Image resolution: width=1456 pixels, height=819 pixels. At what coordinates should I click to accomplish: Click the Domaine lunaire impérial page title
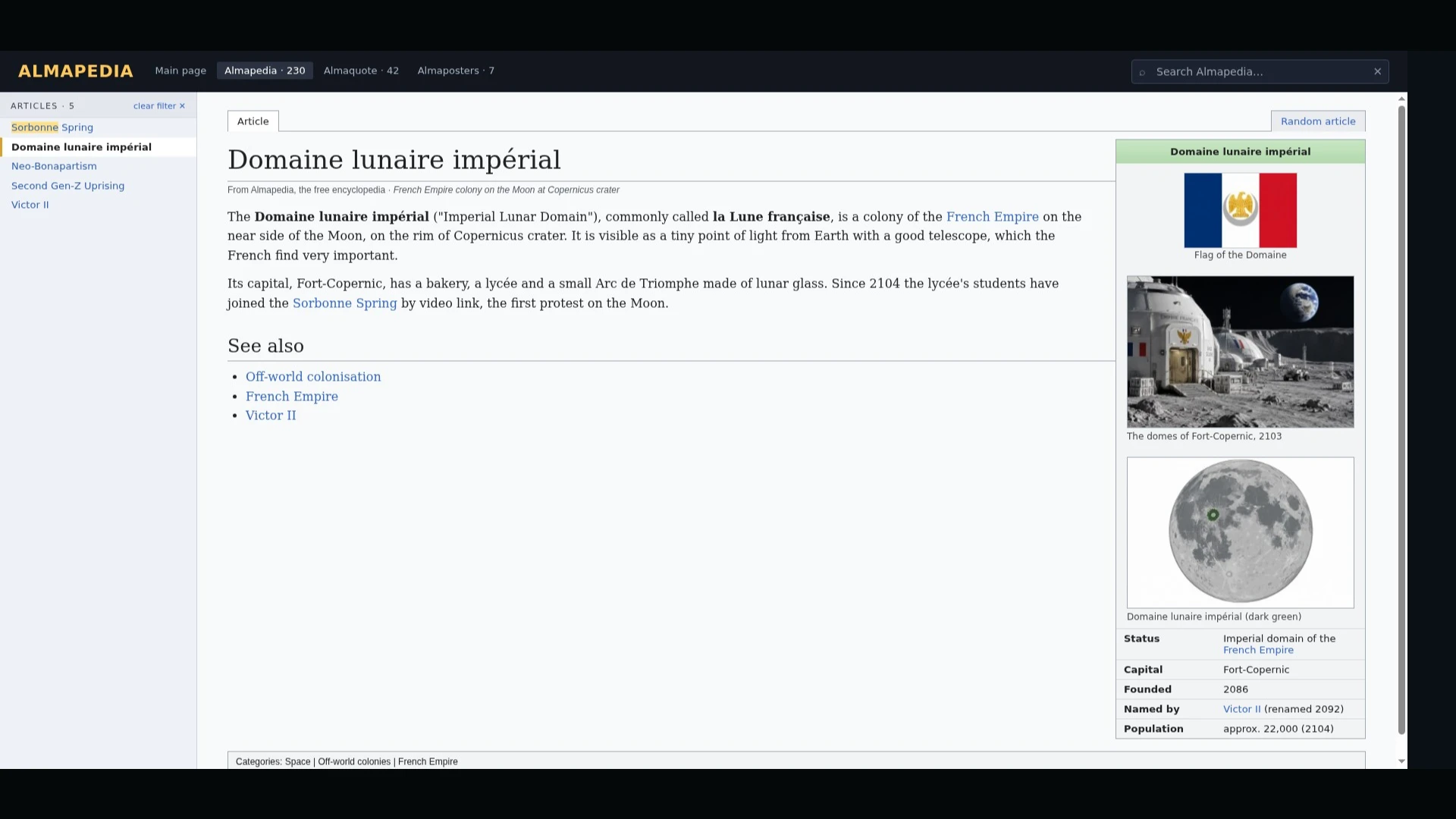[394, 159]
